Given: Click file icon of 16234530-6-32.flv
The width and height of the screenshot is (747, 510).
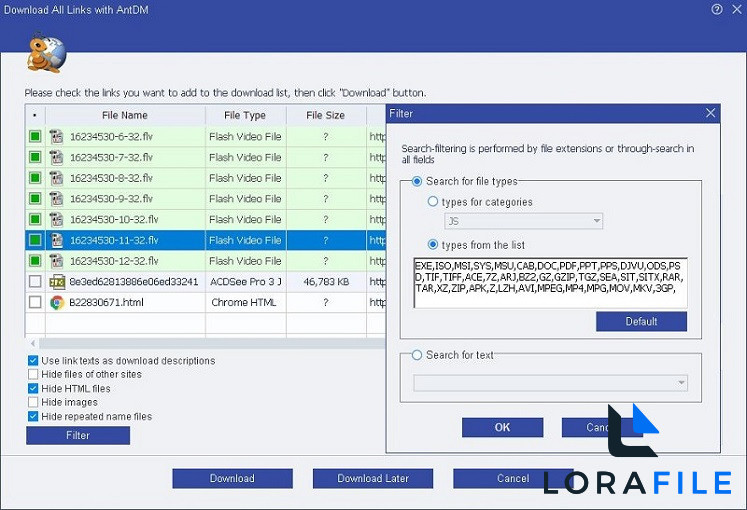Looking at the screenshot, I should click(57, 137).
